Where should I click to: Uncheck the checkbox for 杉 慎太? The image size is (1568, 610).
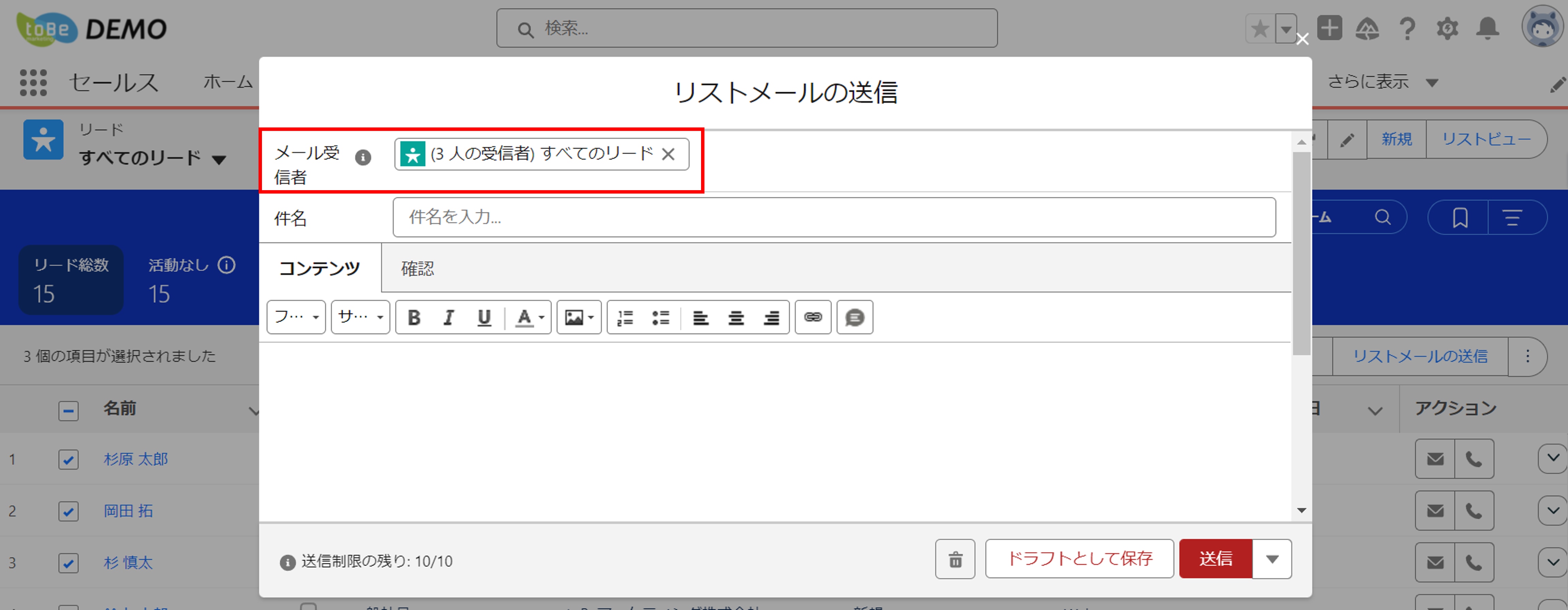coord(68,563)
